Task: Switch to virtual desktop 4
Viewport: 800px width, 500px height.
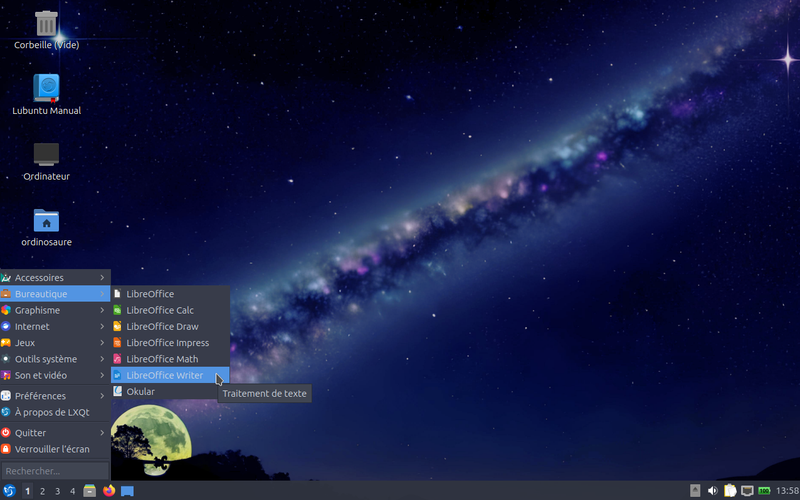Action: coord(72,491)
